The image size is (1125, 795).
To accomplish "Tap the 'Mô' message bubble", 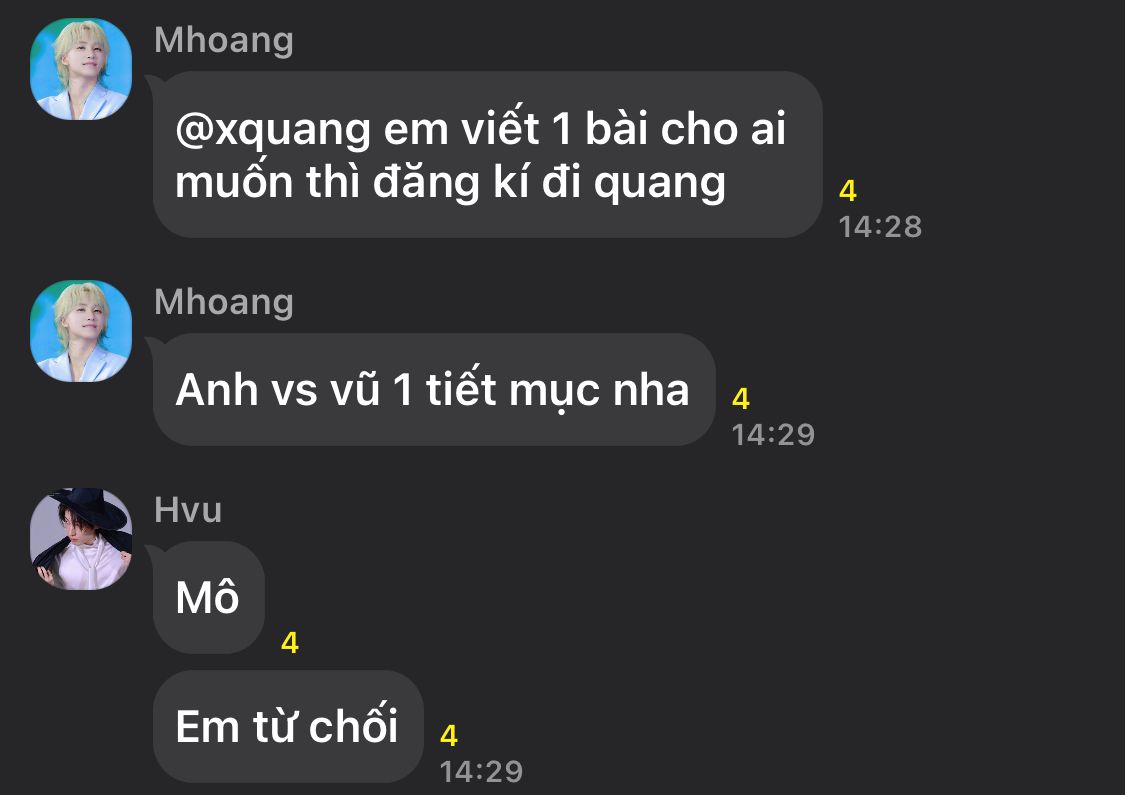I will pyautogui.click(x=209, y=598).
